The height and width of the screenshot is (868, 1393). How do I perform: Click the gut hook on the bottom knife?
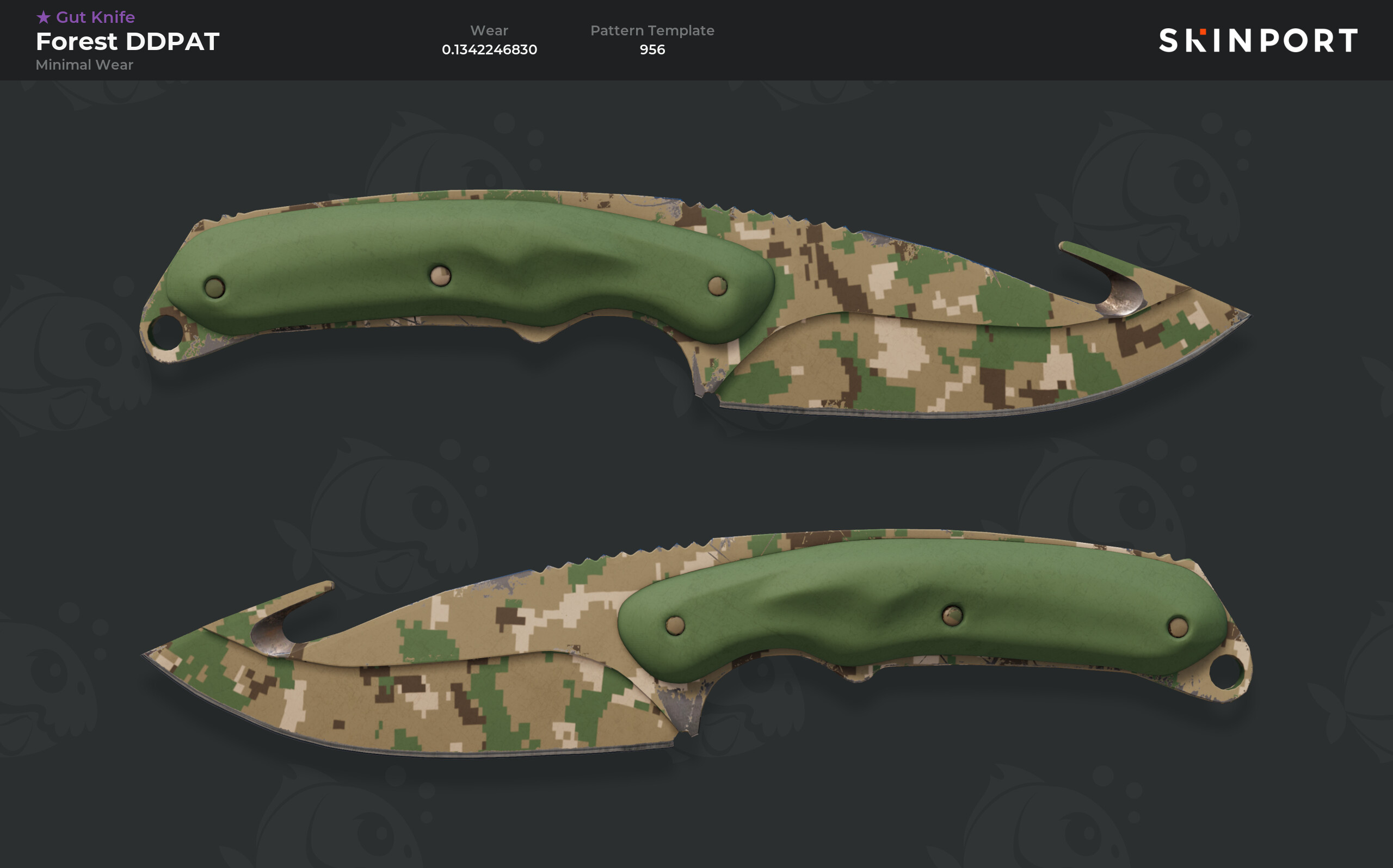pos(287,620)
